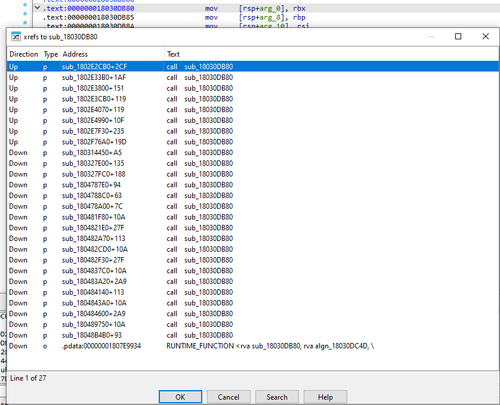Select xref row sub_180478A00+7C

coord(253,206)
